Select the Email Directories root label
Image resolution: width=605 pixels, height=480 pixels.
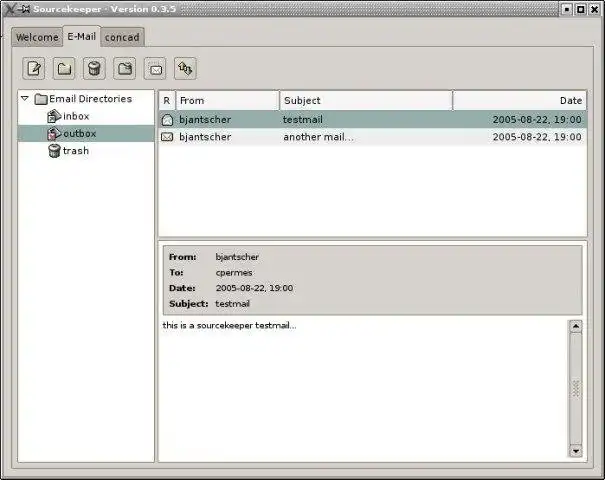coord(91,99)
